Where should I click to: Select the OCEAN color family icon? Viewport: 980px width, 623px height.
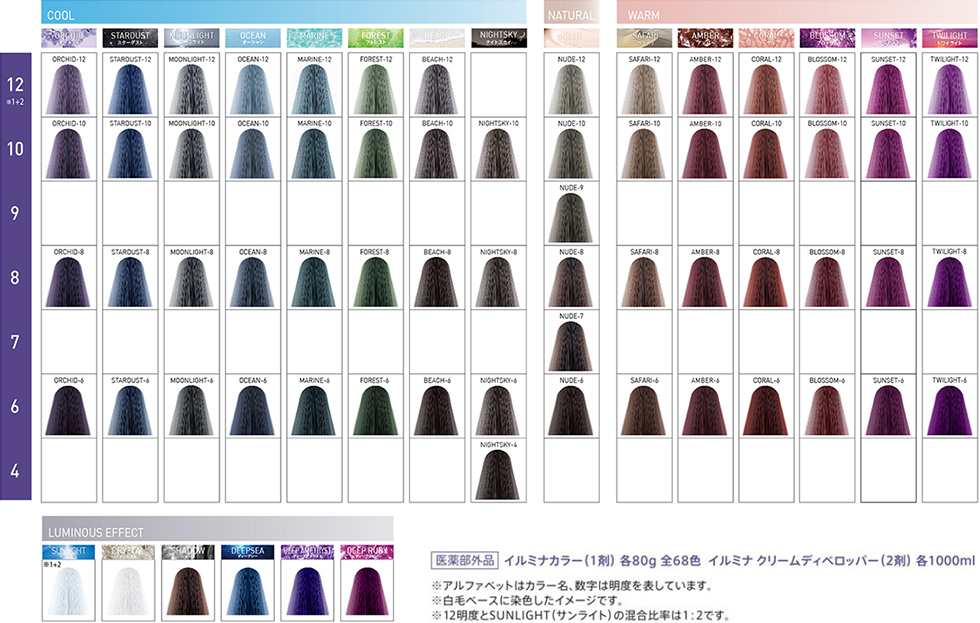tap(251, 35)
